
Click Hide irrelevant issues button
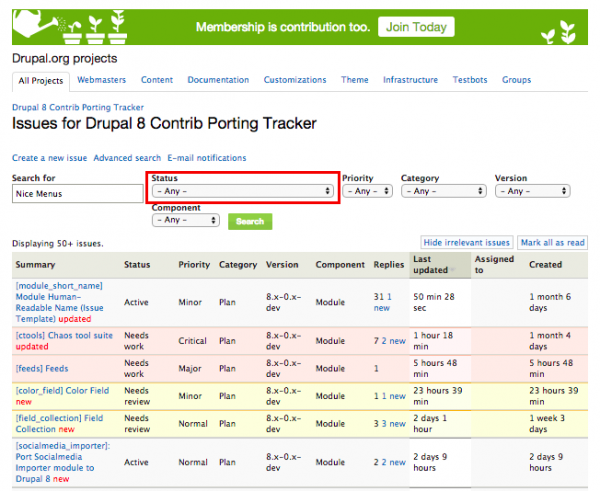tap(466, 243)
